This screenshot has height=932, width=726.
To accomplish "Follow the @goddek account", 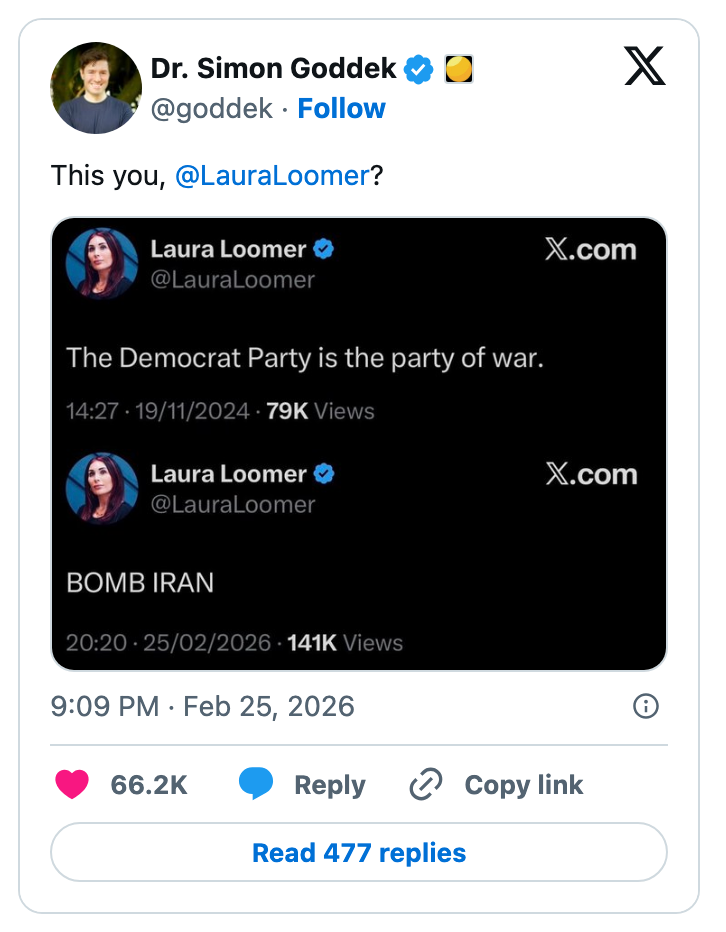I will tap(341, 108).
